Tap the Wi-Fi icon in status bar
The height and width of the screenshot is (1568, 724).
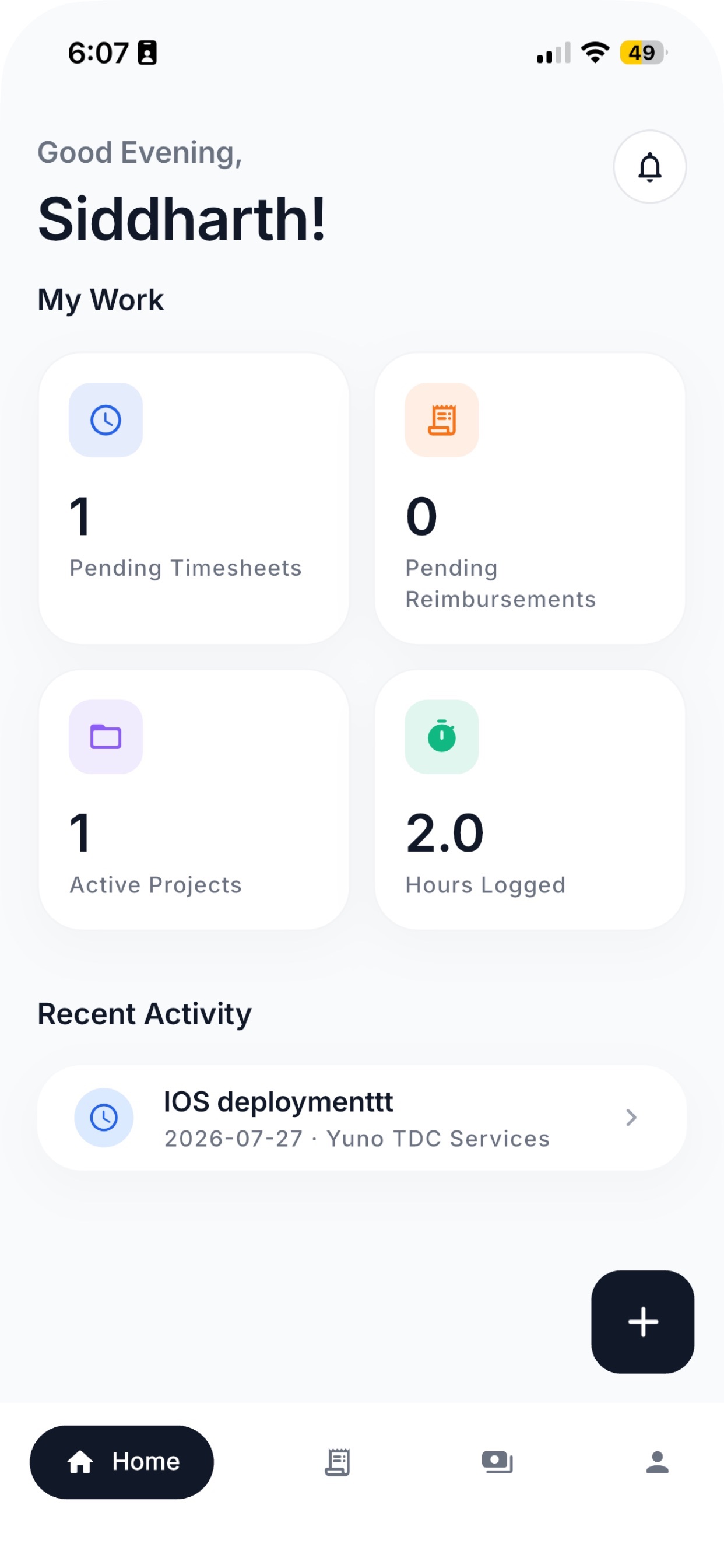pyautogui.click(x=595, y=52)
